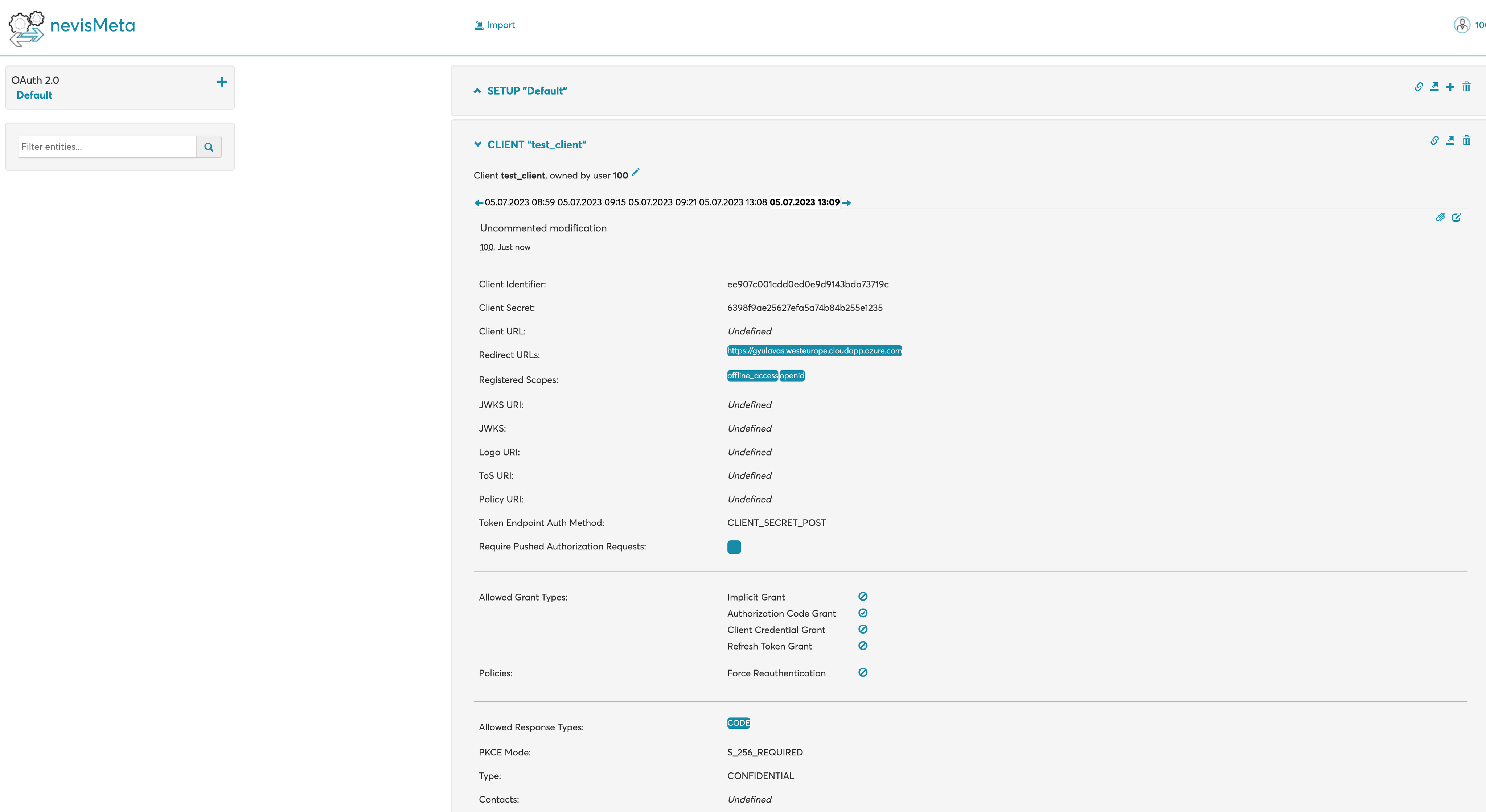Screen dimensions: 1486x812
Task: Copy link for SETUP Default
Action: [x=1419, y=87]
